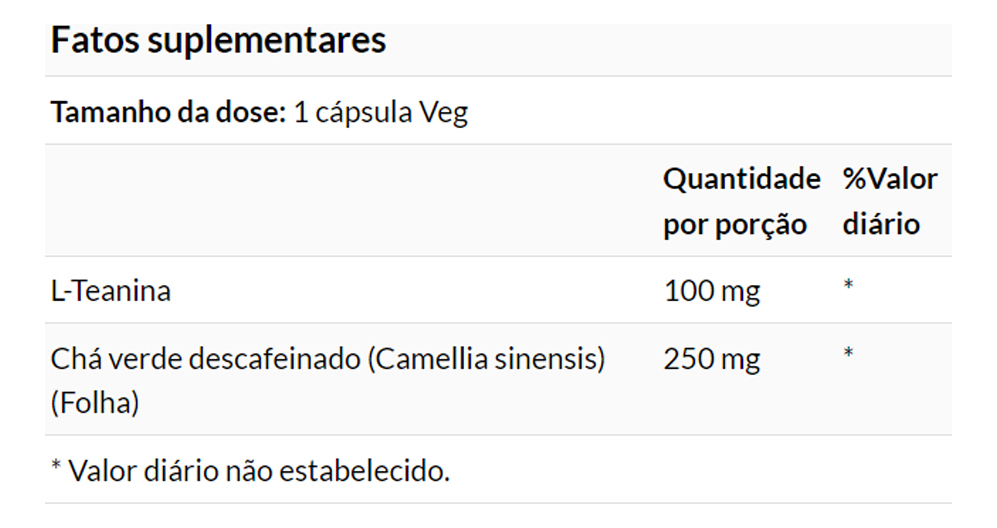The width and height of the screenshot is (997, 528).
Task: Click the asterisk starting the footnote
Action: [56, 467]
